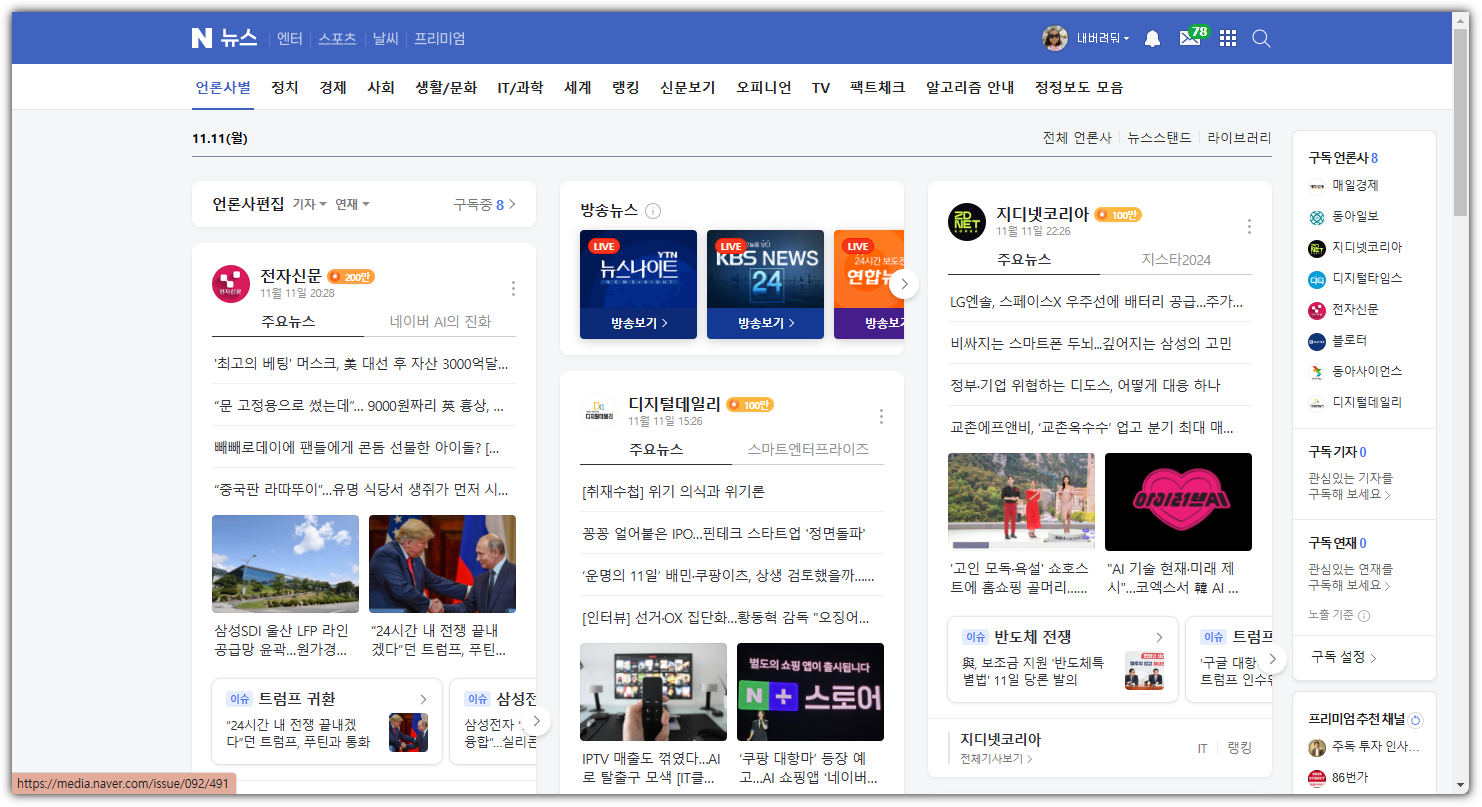The width and height of the screenshot is (1482, 807).
Task: Open article 비싸지는 스마트폰 두뇌...깊어지는 삼성의 고민
Action: click(1091, 343)
